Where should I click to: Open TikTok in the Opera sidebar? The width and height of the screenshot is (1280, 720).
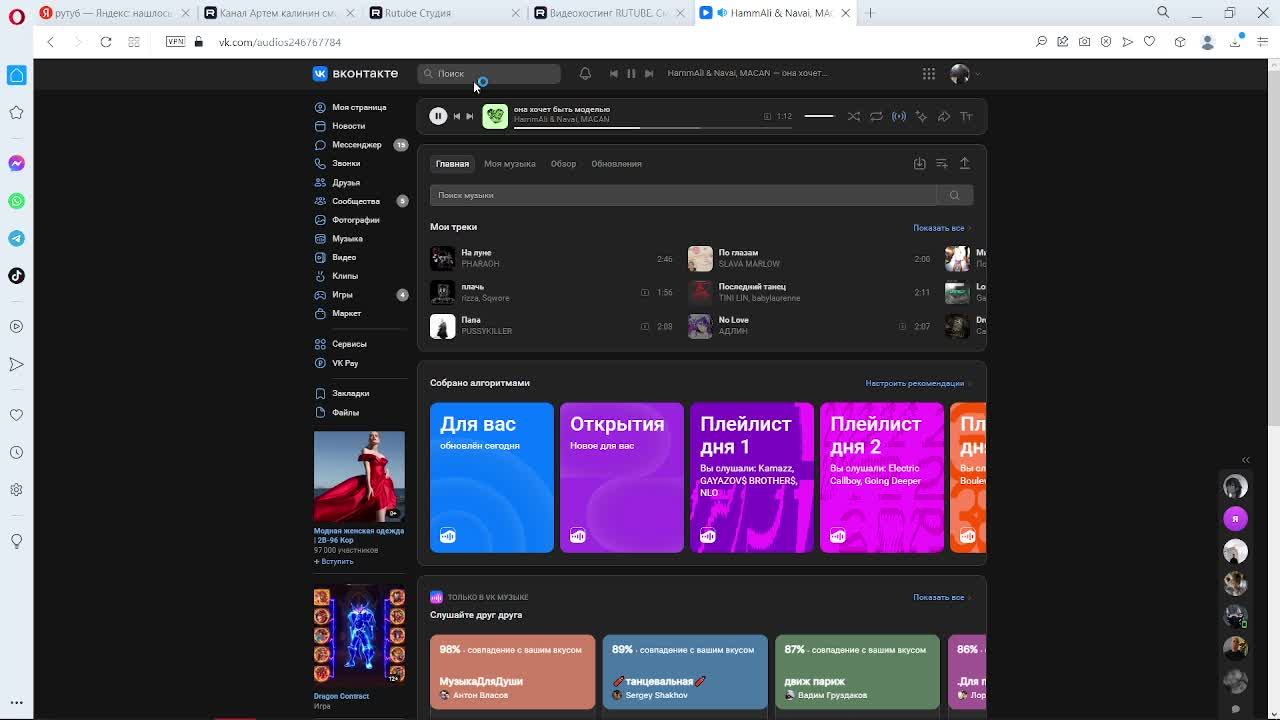16,276
